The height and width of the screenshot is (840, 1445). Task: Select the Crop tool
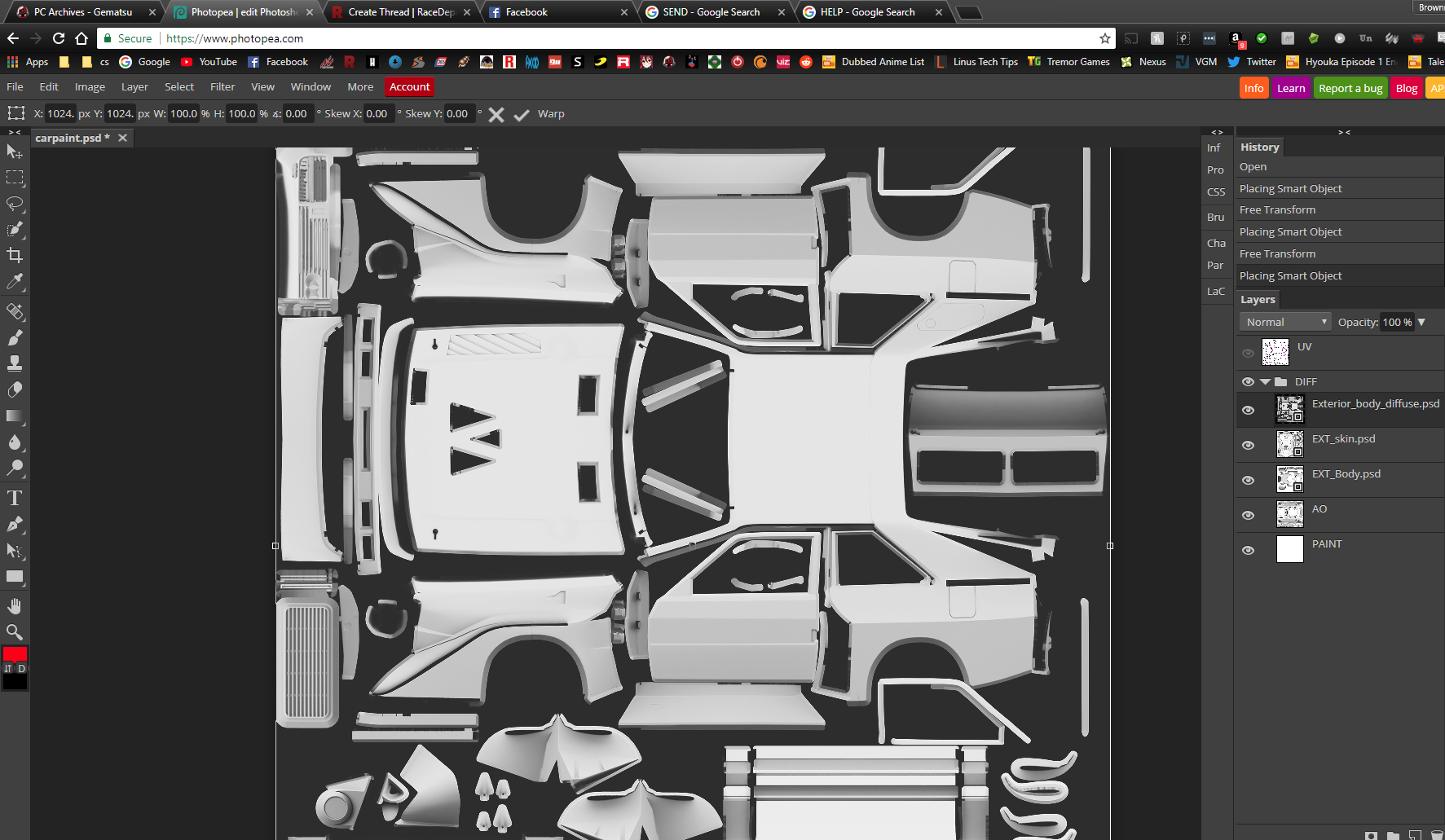tap(15, 256)
